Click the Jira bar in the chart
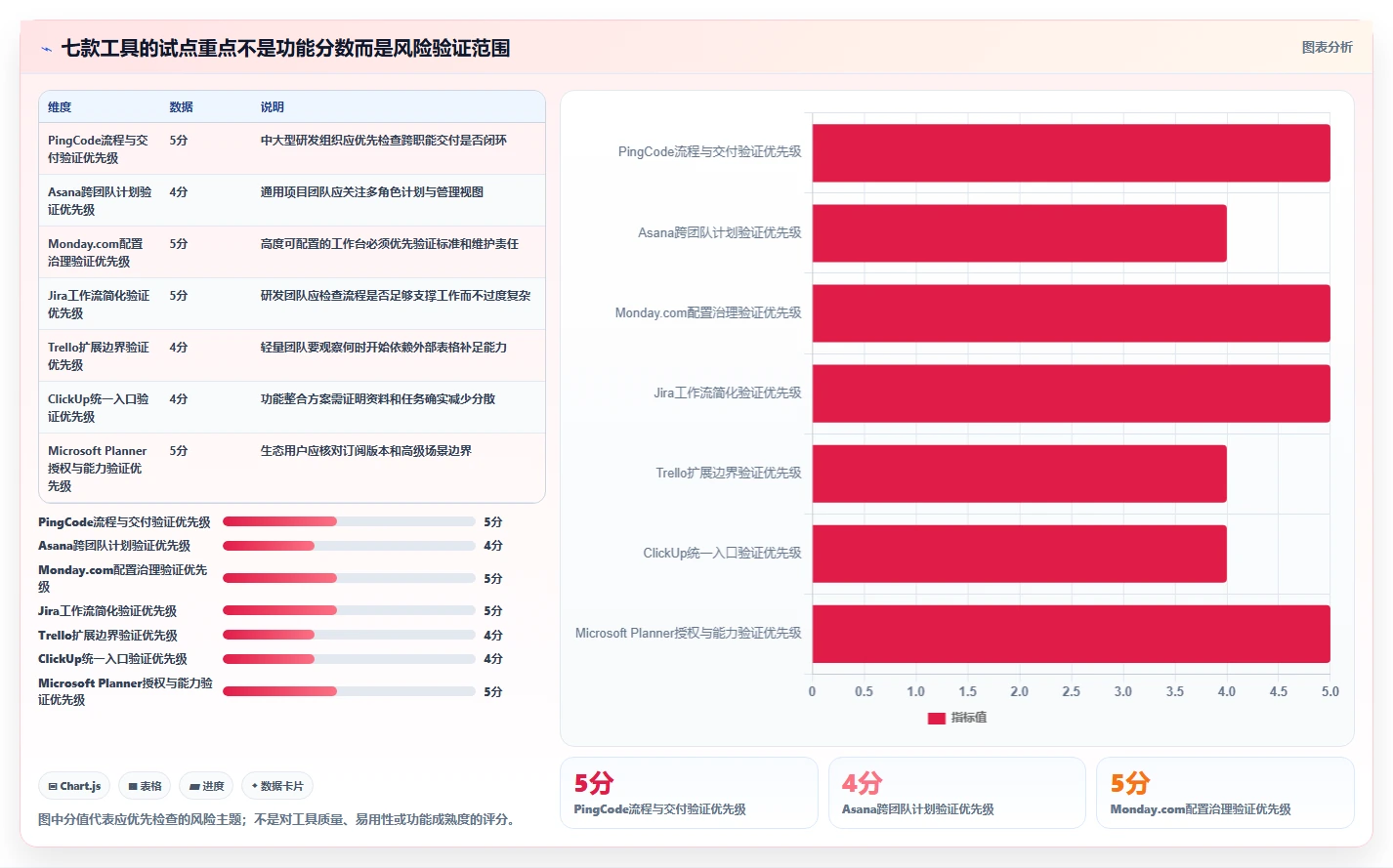Viewport: 1393px width, 868px height. (x=1071, y=393)
